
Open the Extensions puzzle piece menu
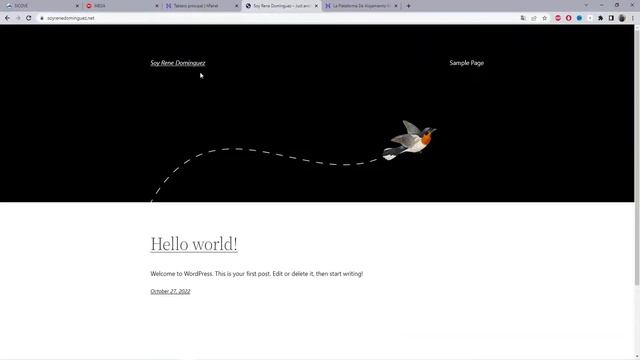(x=600, y=18)
